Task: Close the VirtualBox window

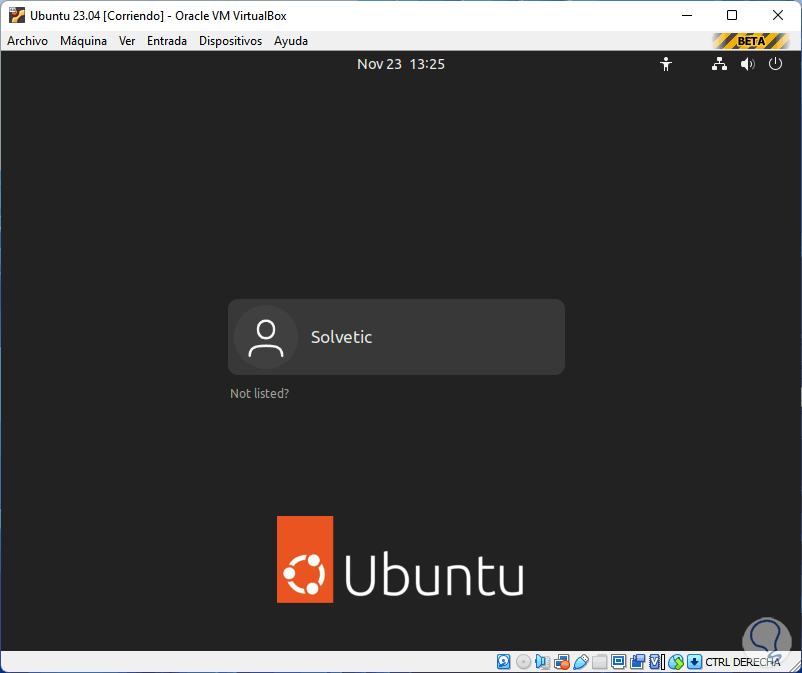Action: [777, 16]
